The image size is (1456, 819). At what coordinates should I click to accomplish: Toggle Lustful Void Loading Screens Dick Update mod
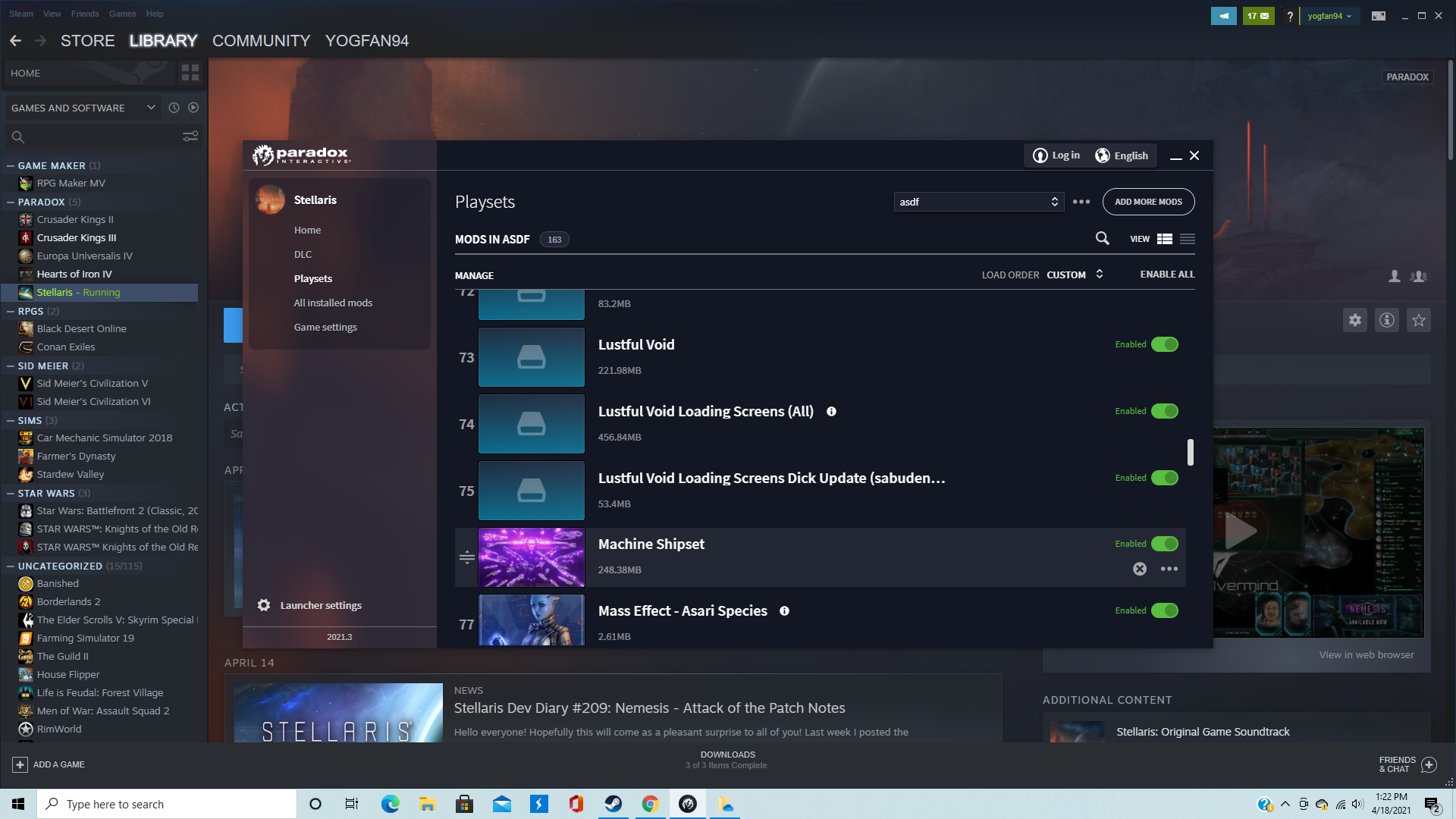coord(1165,478)
